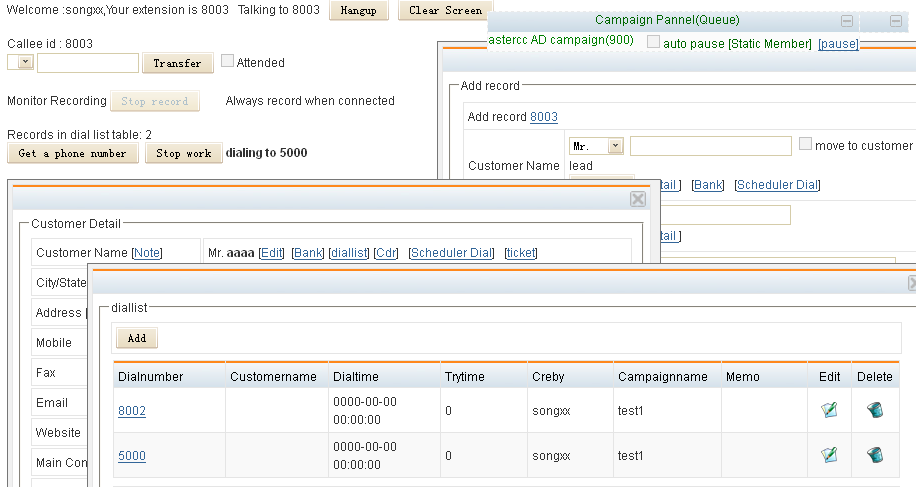Check the move to customer option
Viewport: 916px width, 487px height.
[x=805, y=144]
